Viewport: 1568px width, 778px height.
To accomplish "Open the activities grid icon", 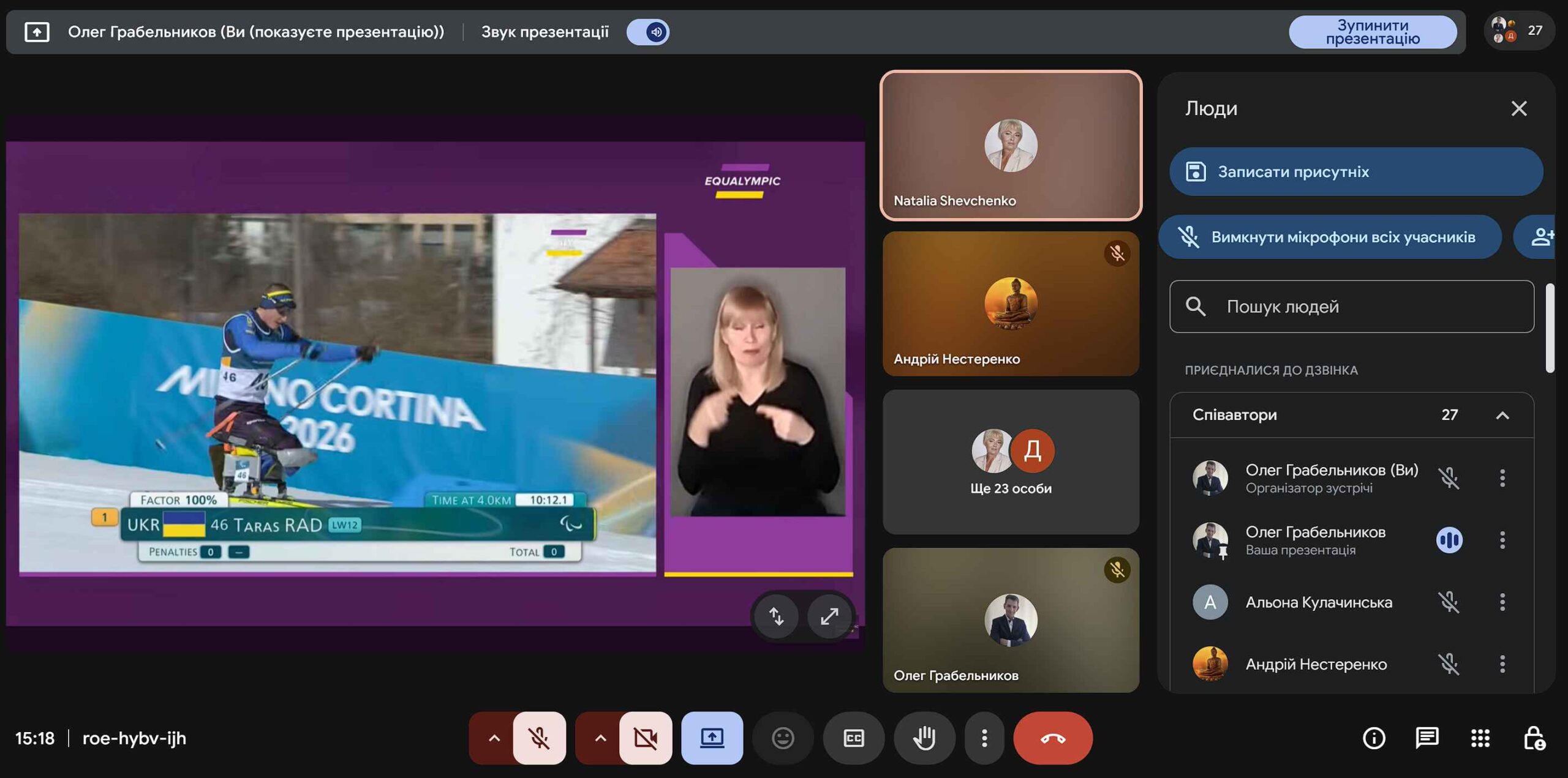I will (x=1480, y=738).
